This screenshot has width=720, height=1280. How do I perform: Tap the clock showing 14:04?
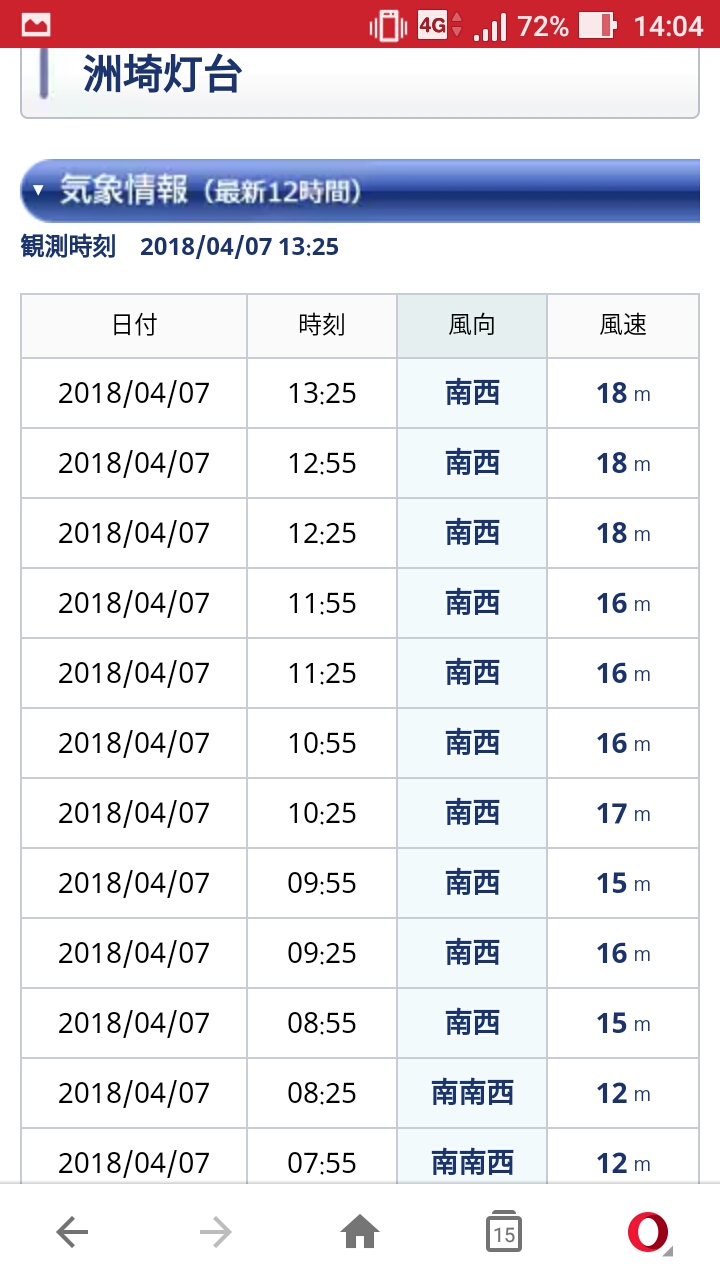tap(668, 26)
